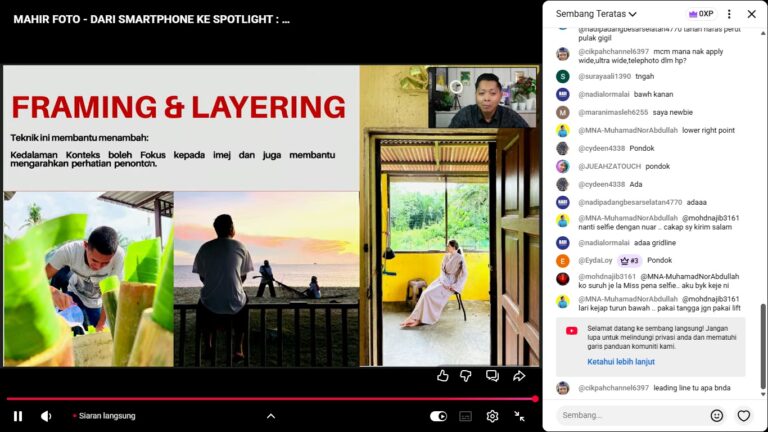Click the thumbs down dislike icon
This screenshot has width=768, height=432.
point(466,376)
